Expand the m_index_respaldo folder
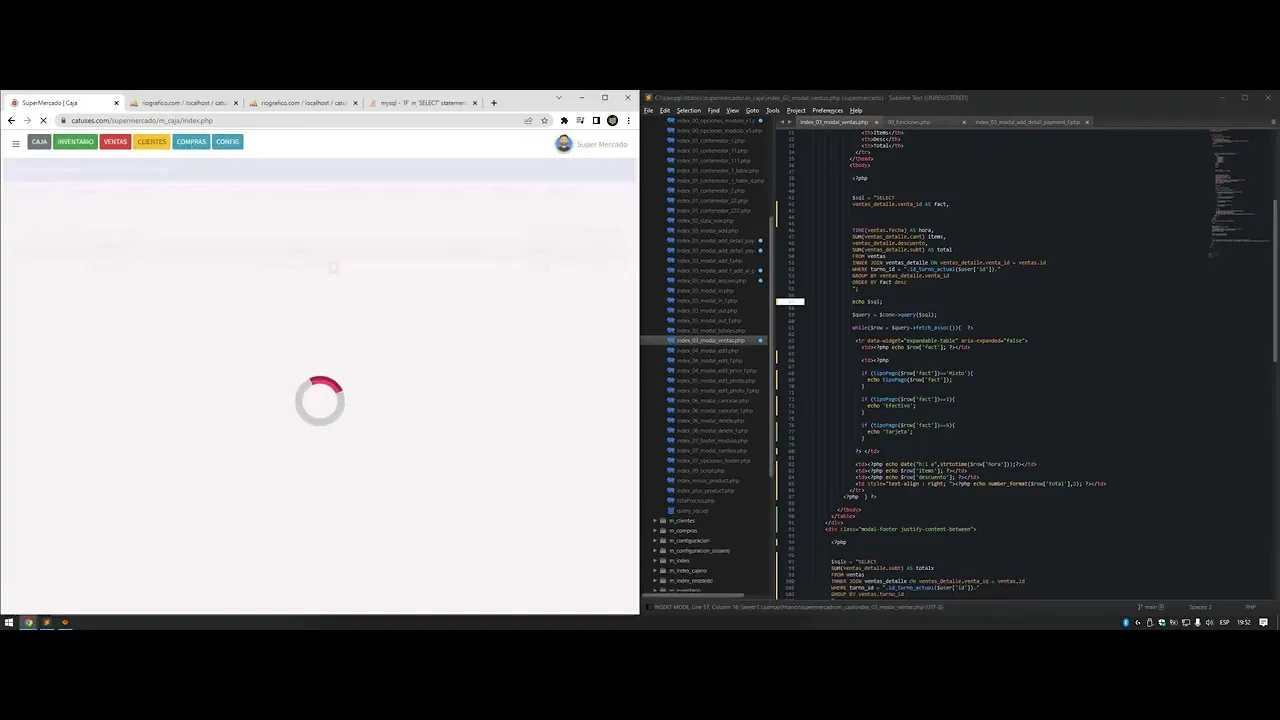The width and height of the screenshot is (1280, 720). (656, 580)
